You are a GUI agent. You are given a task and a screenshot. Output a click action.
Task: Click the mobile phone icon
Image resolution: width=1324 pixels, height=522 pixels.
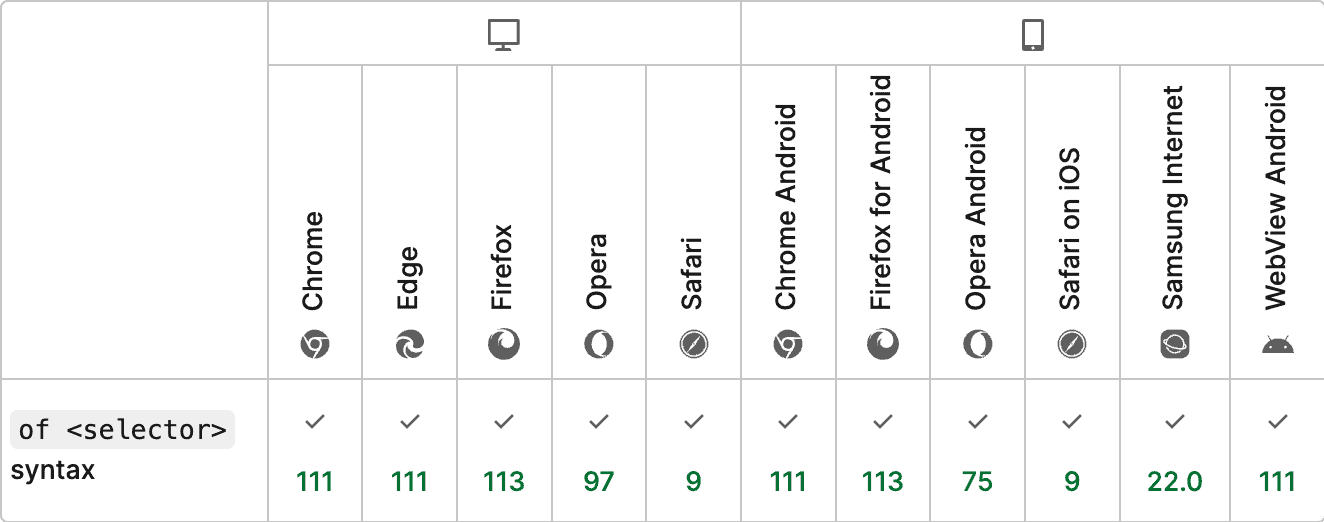click(x=1033, y=35)
